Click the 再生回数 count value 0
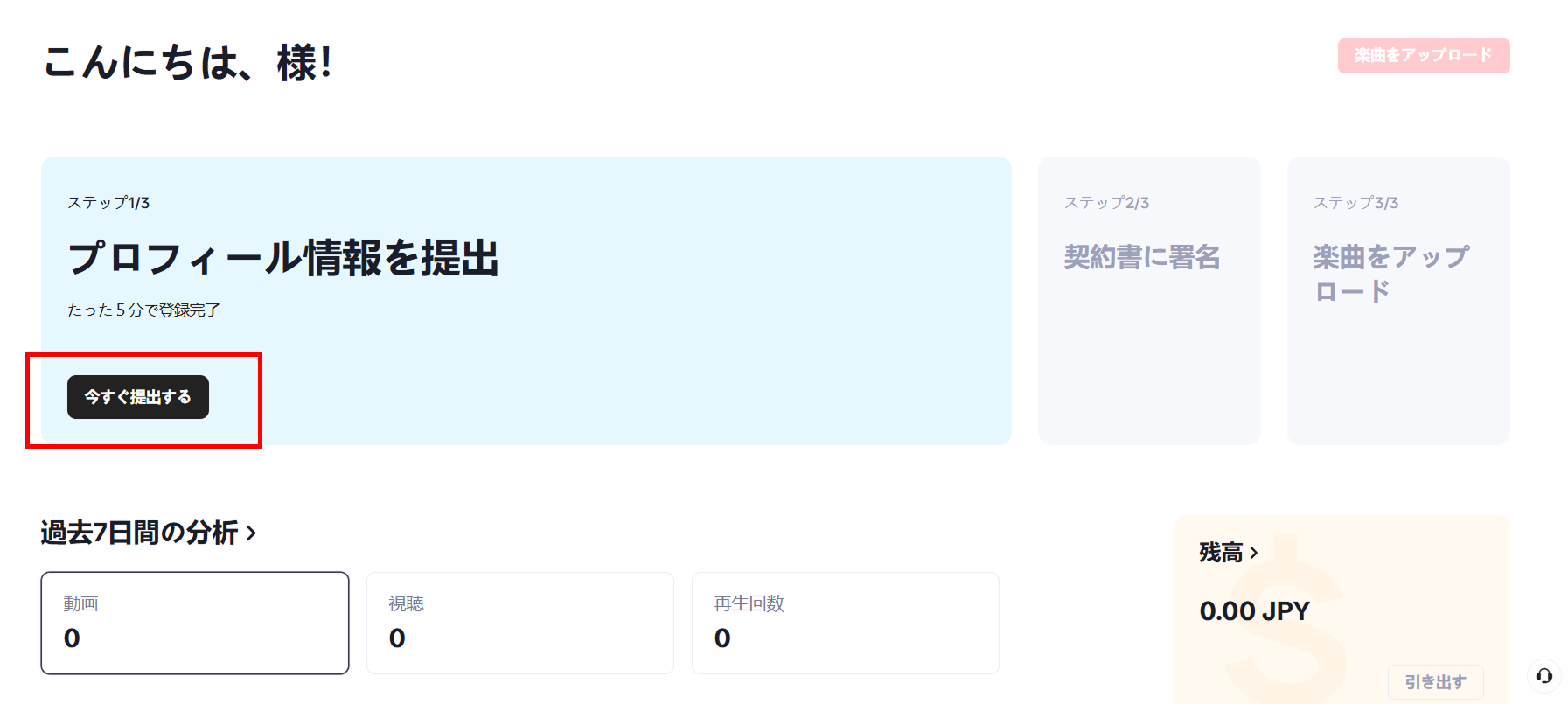This screenshot has height=704, width=1568. 722,638
